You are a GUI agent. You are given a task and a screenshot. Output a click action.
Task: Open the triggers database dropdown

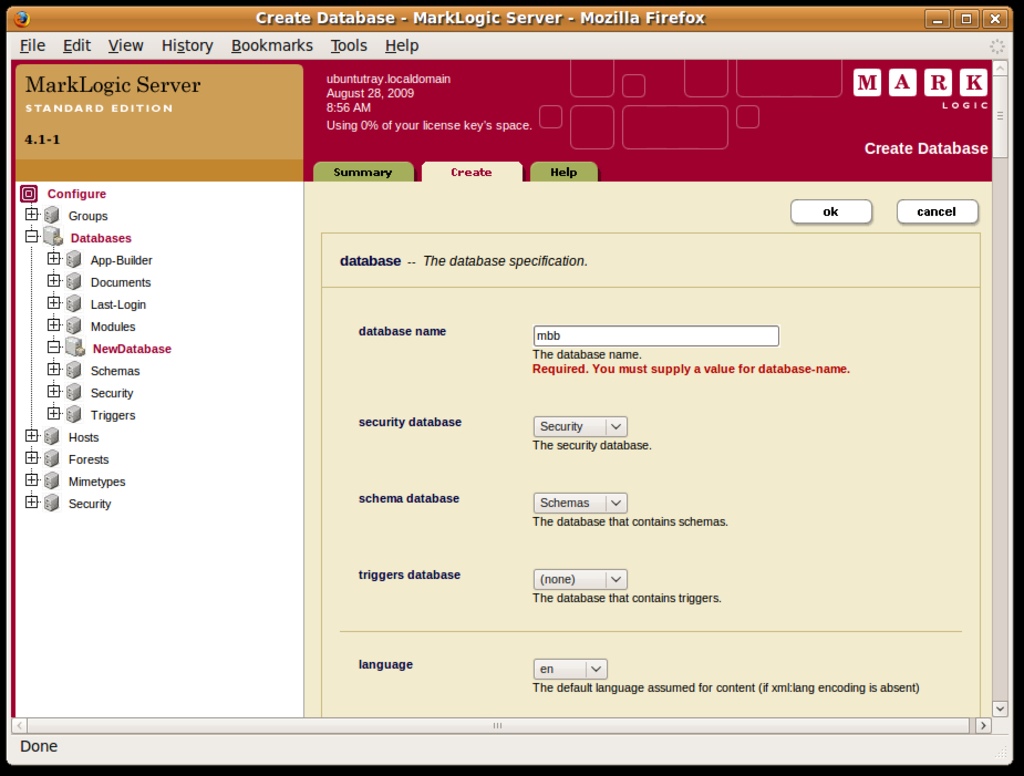[580, 579]
